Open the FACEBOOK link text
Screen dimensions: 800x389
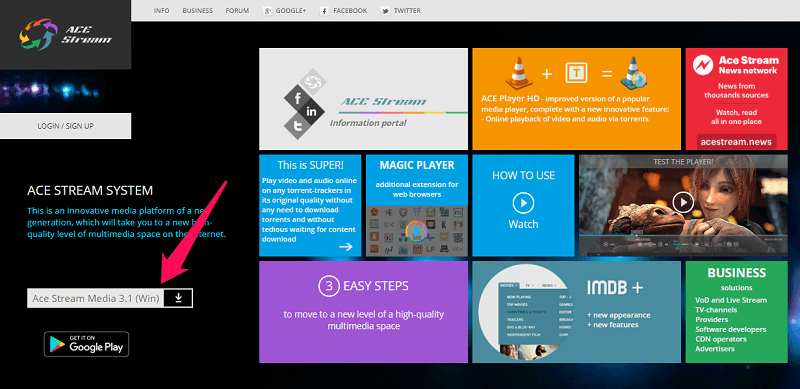(x=350, y=11)
